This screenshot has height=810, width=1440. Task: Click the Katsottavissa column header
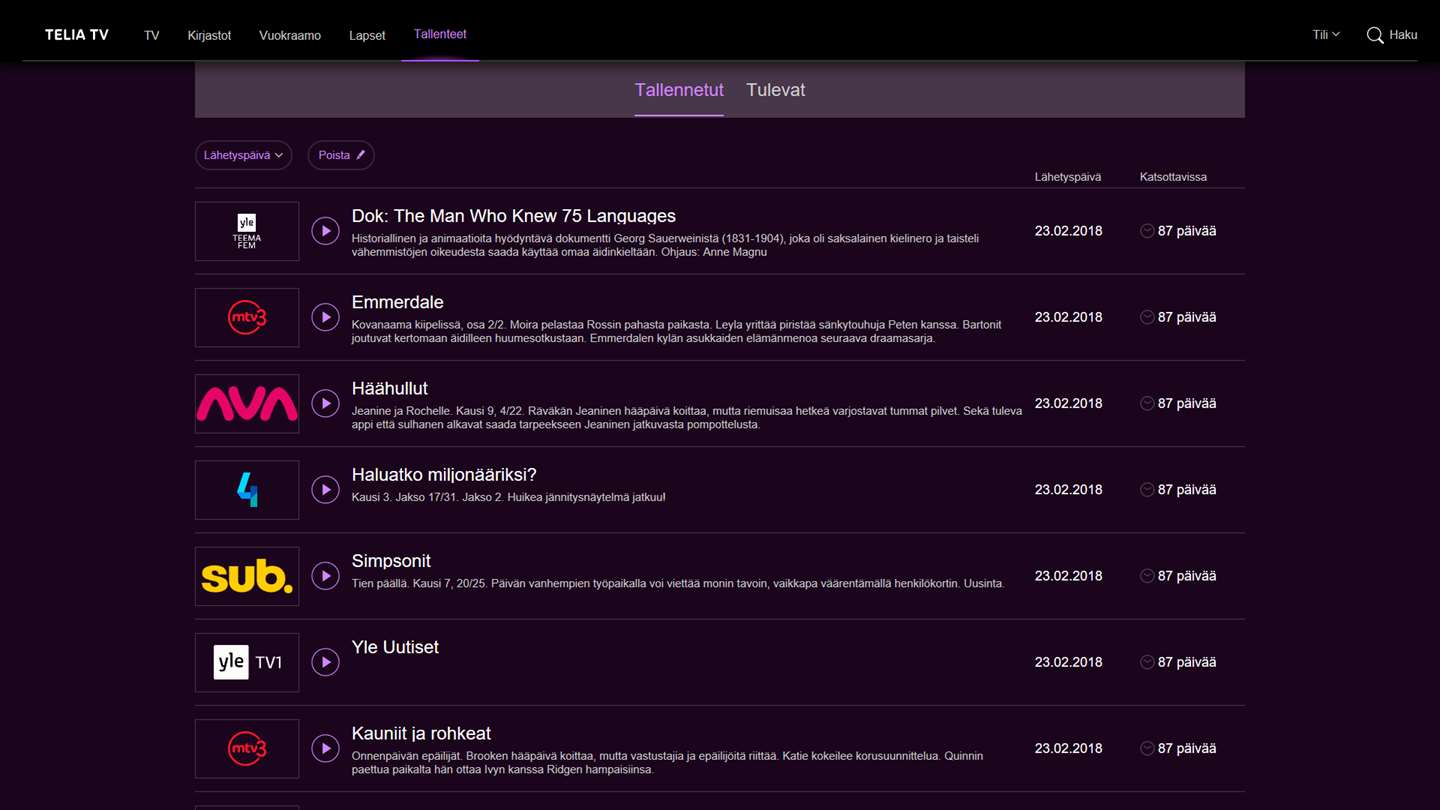[1173, 177]
